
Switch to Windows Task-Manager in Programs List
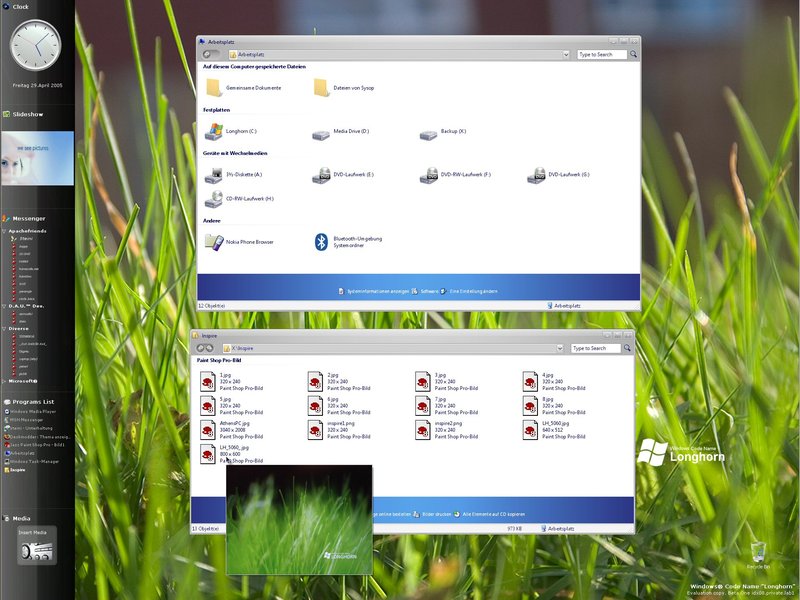[36, 461]
